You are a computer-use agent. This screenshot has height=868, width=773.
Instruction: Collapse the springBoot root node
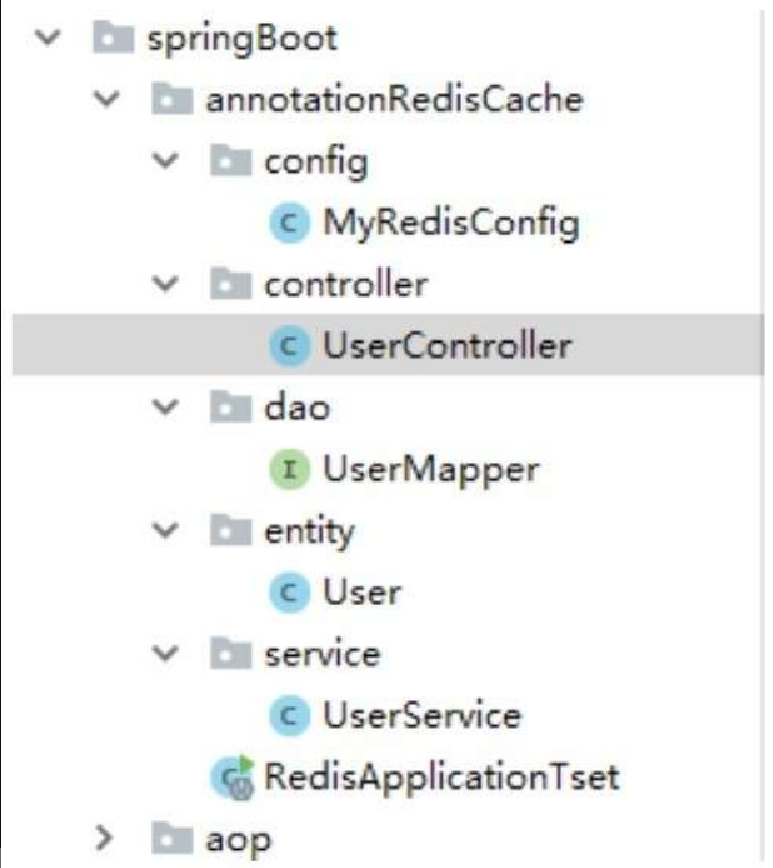pyautogui.click(x=48, y=38)
